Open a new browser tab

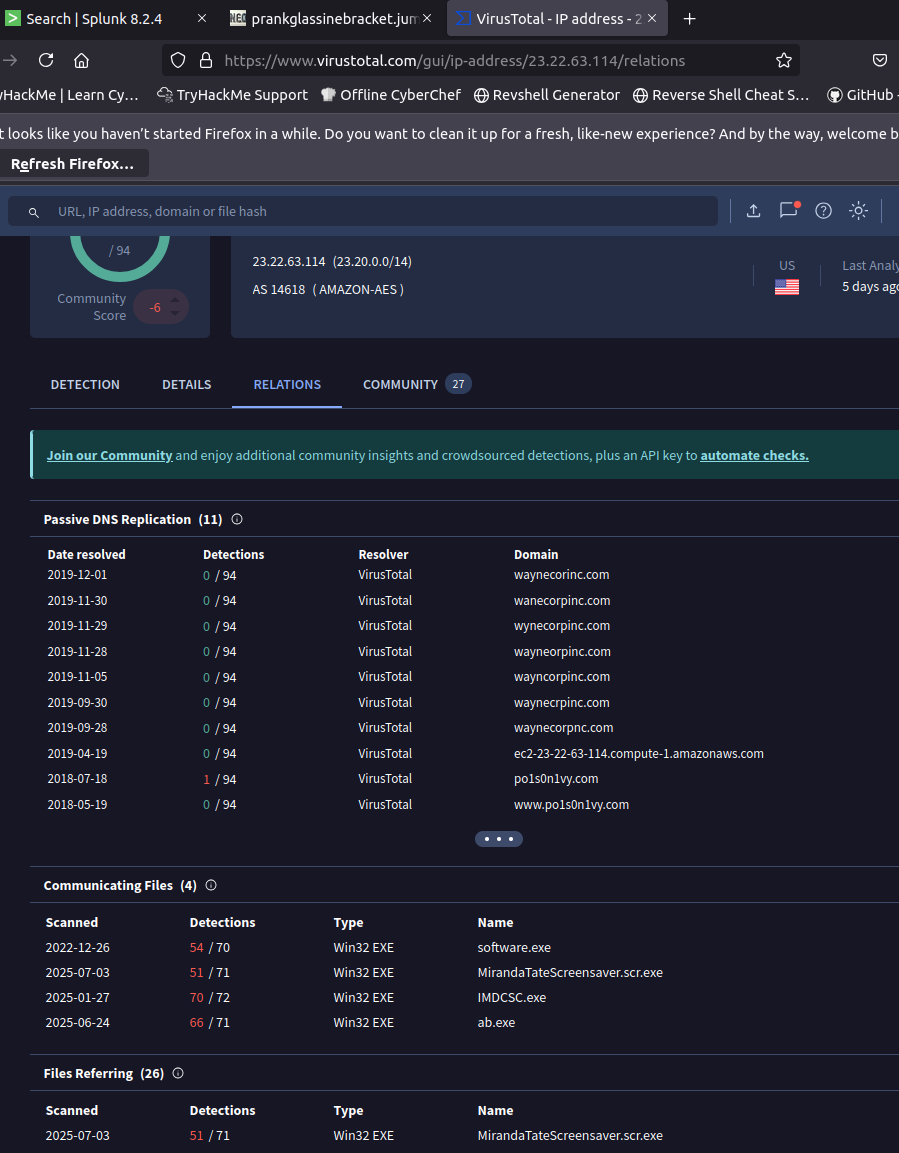(x=690, y=18)
